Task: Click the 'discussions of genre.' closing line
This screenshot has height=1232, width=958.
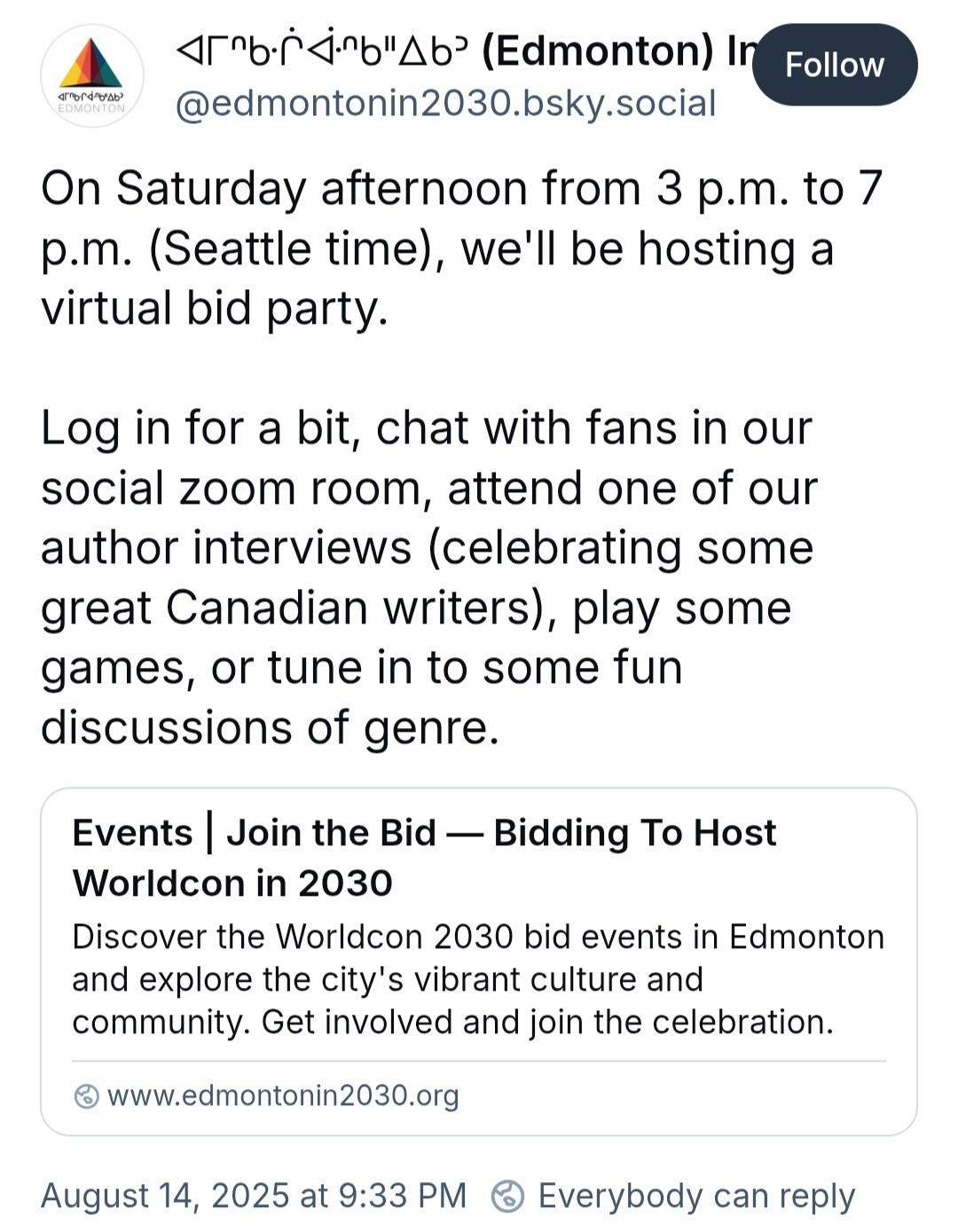Action: [271, 727]
